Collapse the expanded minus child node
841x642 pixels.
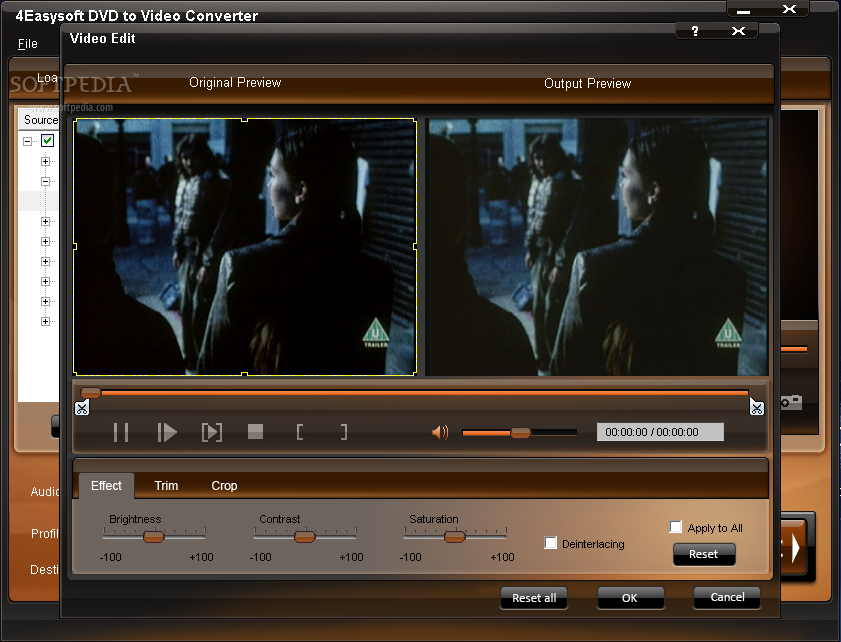[x=46, y=181]
